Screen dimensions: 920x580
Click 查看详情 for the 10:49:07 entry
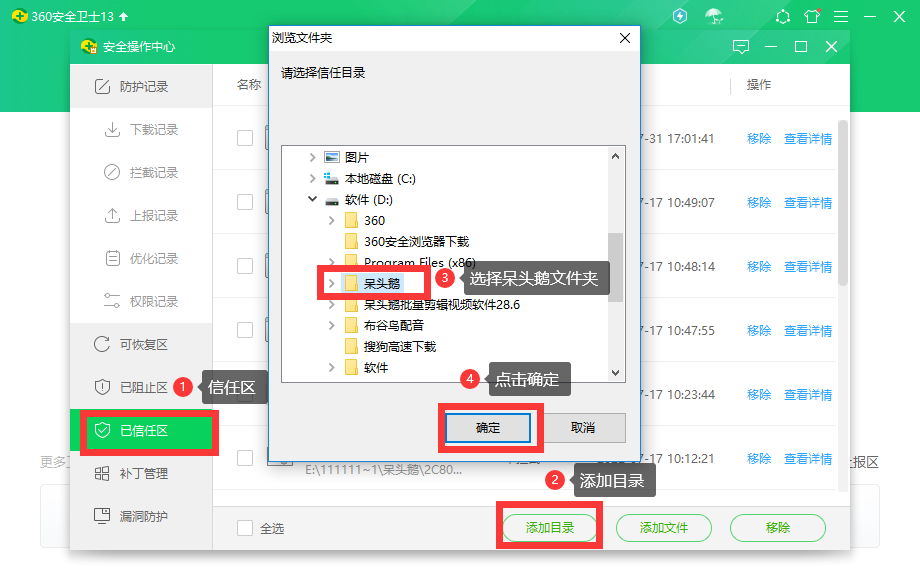tap(808, 202)
